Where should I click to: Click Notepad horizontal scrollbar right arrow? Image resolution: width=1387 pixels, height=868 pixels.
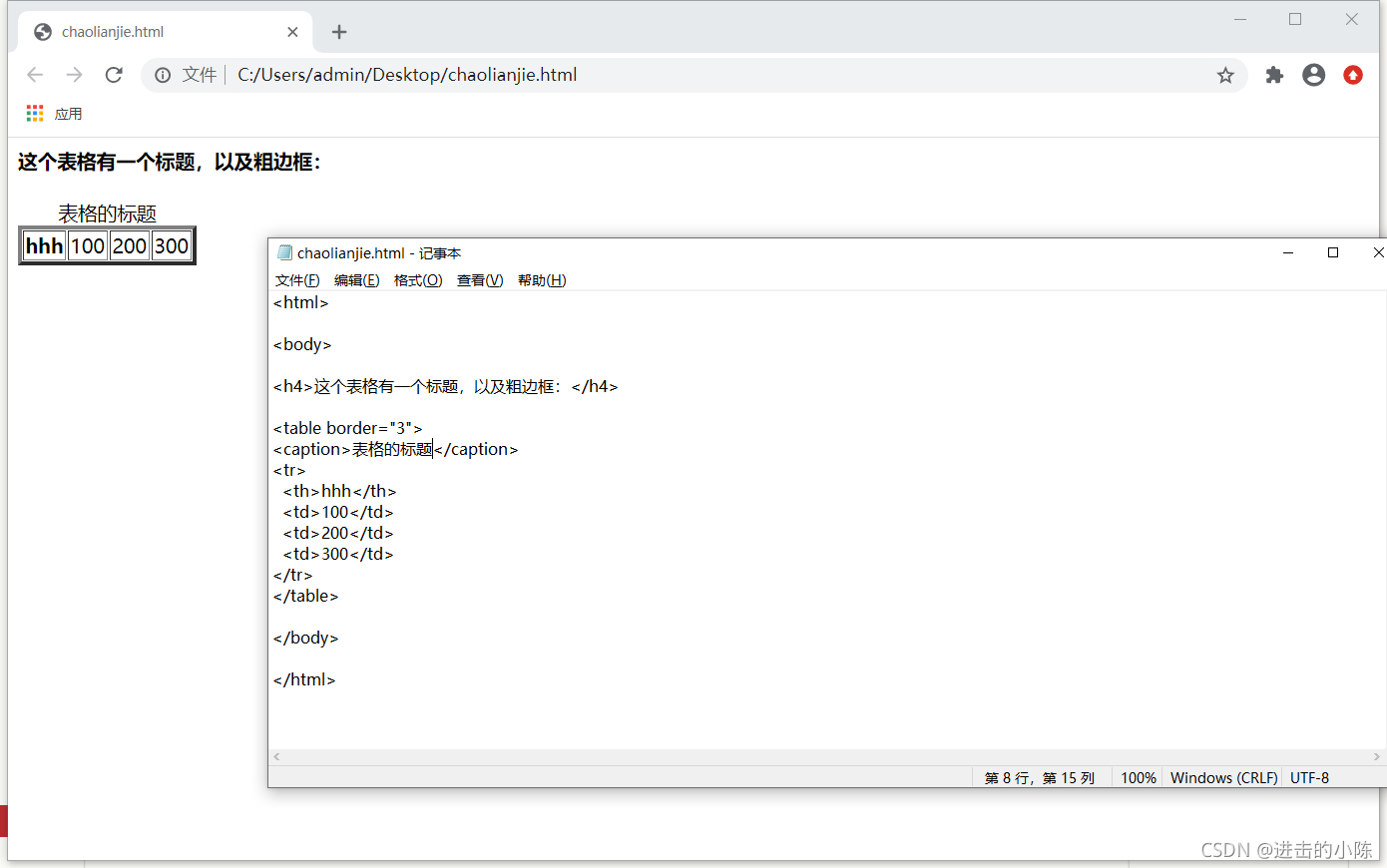[1377, 757]
